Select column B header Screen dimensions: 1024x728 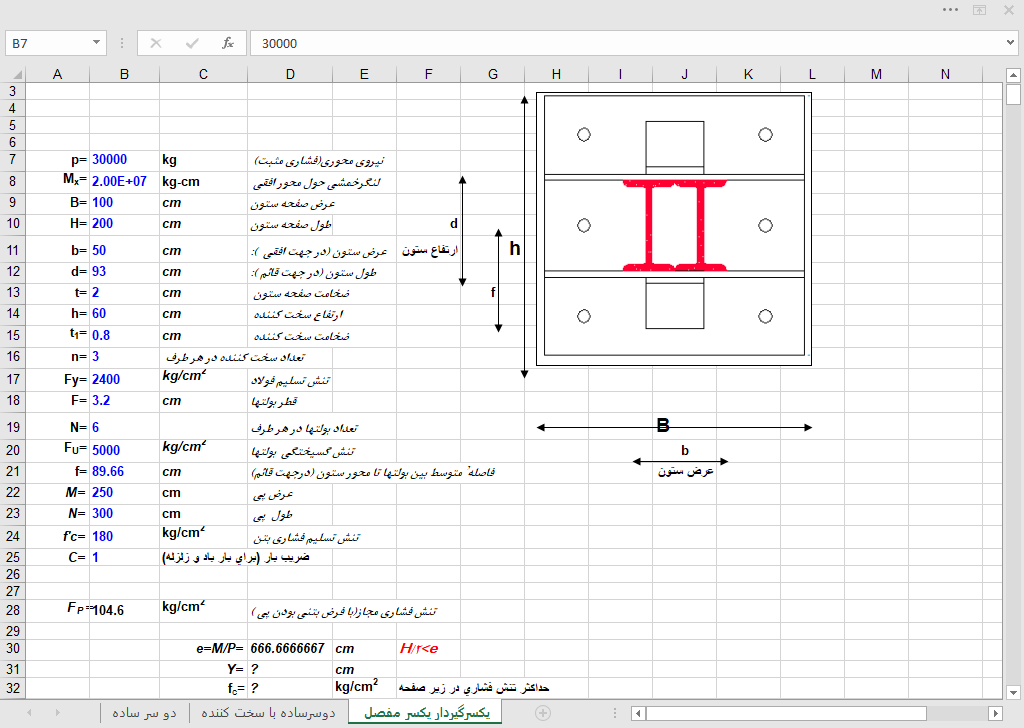[124, 74]
